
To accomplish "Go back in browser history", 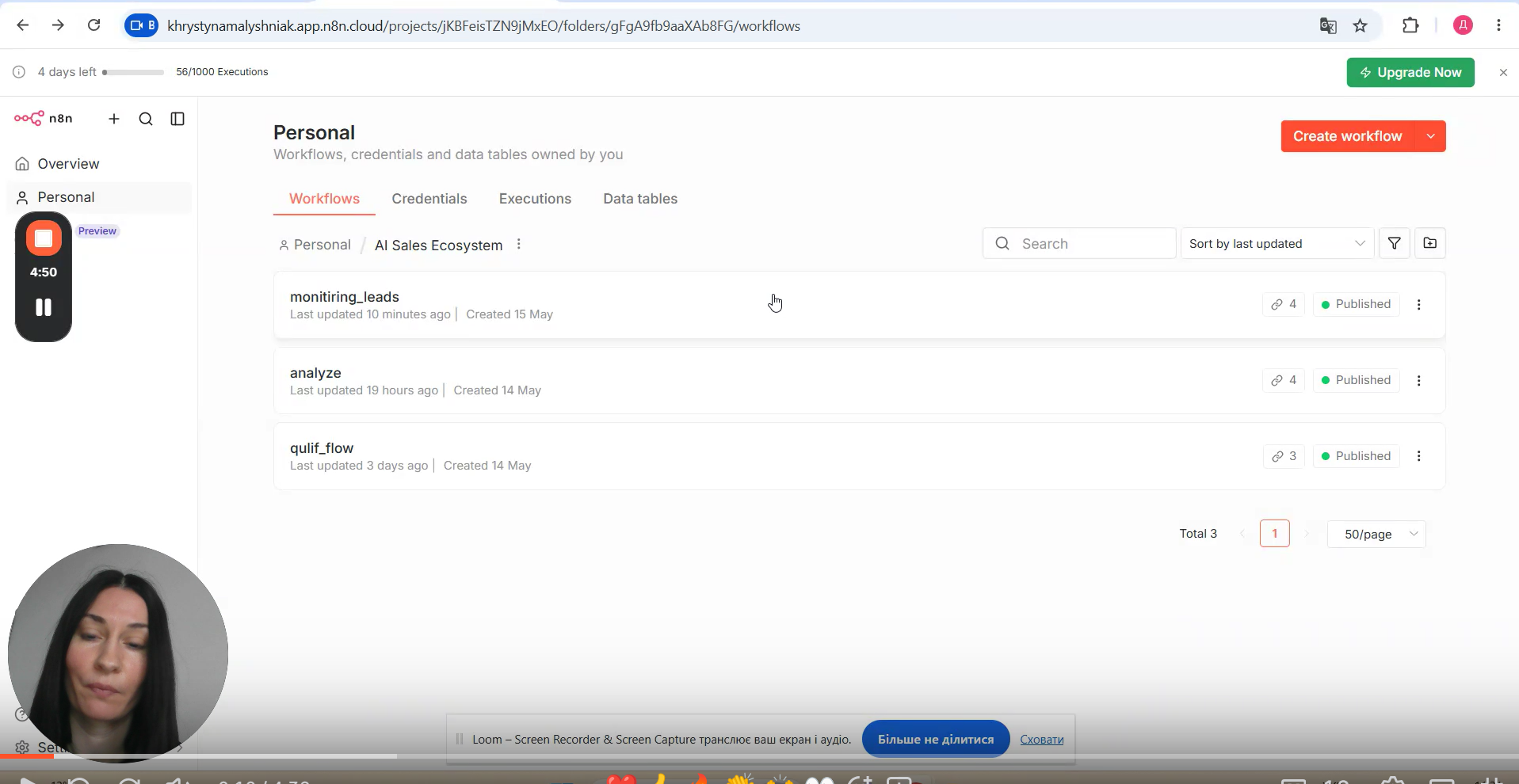I will [22, 25].
